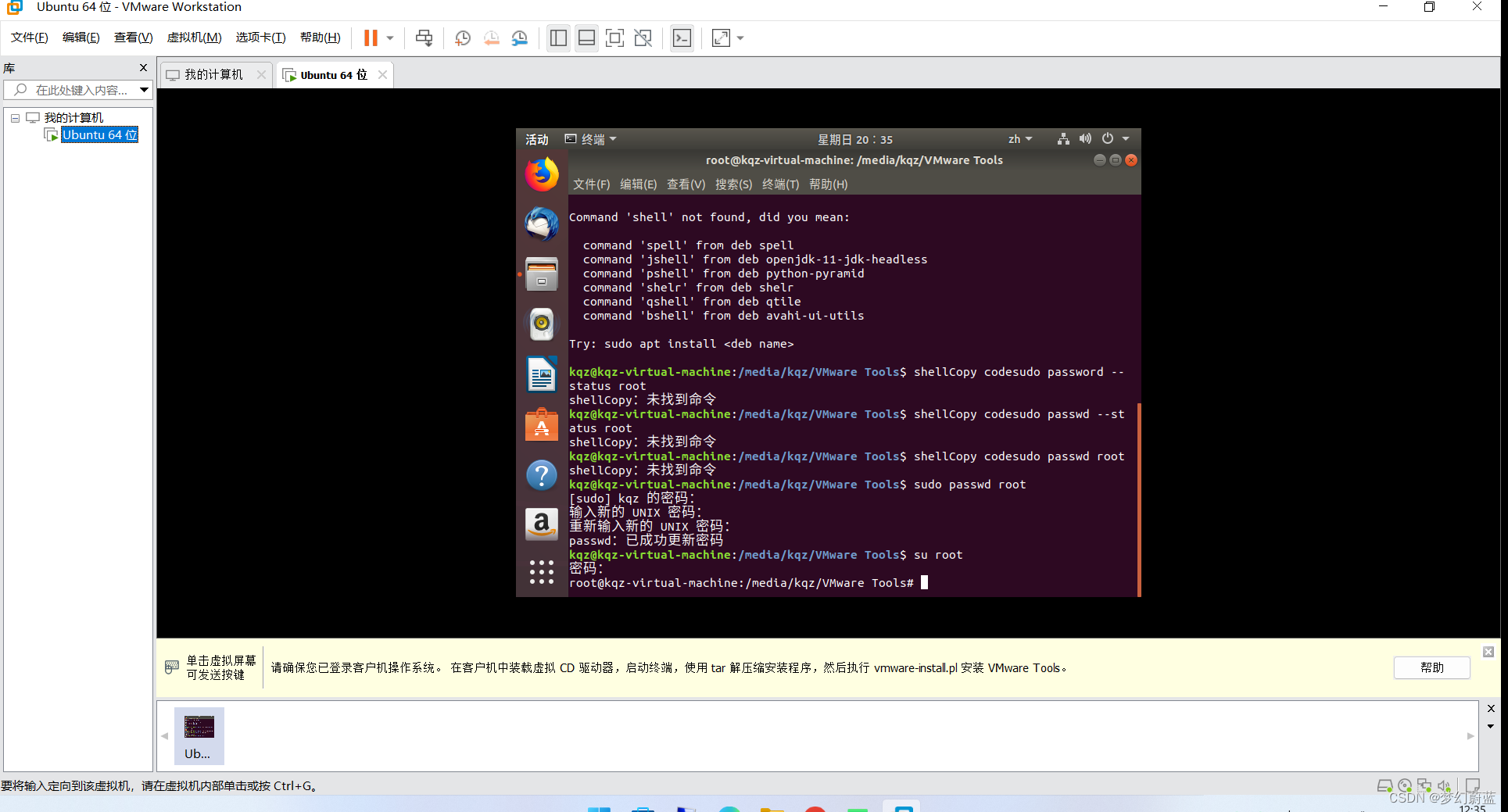This screenshot has width=1508, height=812.
Task: Switch to the Ubuntu 64 位 tab
Action: tap(334, 75)
